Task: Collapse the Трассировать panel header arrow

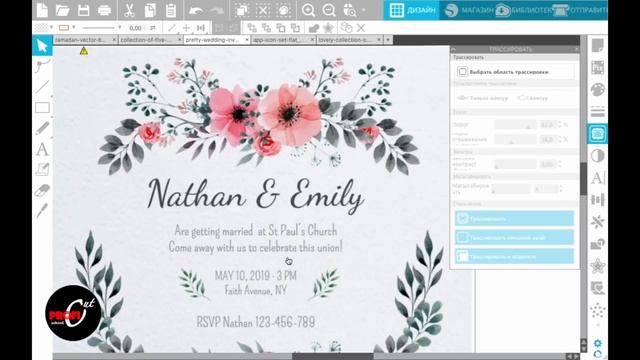Action: click(x=453, y=49)
